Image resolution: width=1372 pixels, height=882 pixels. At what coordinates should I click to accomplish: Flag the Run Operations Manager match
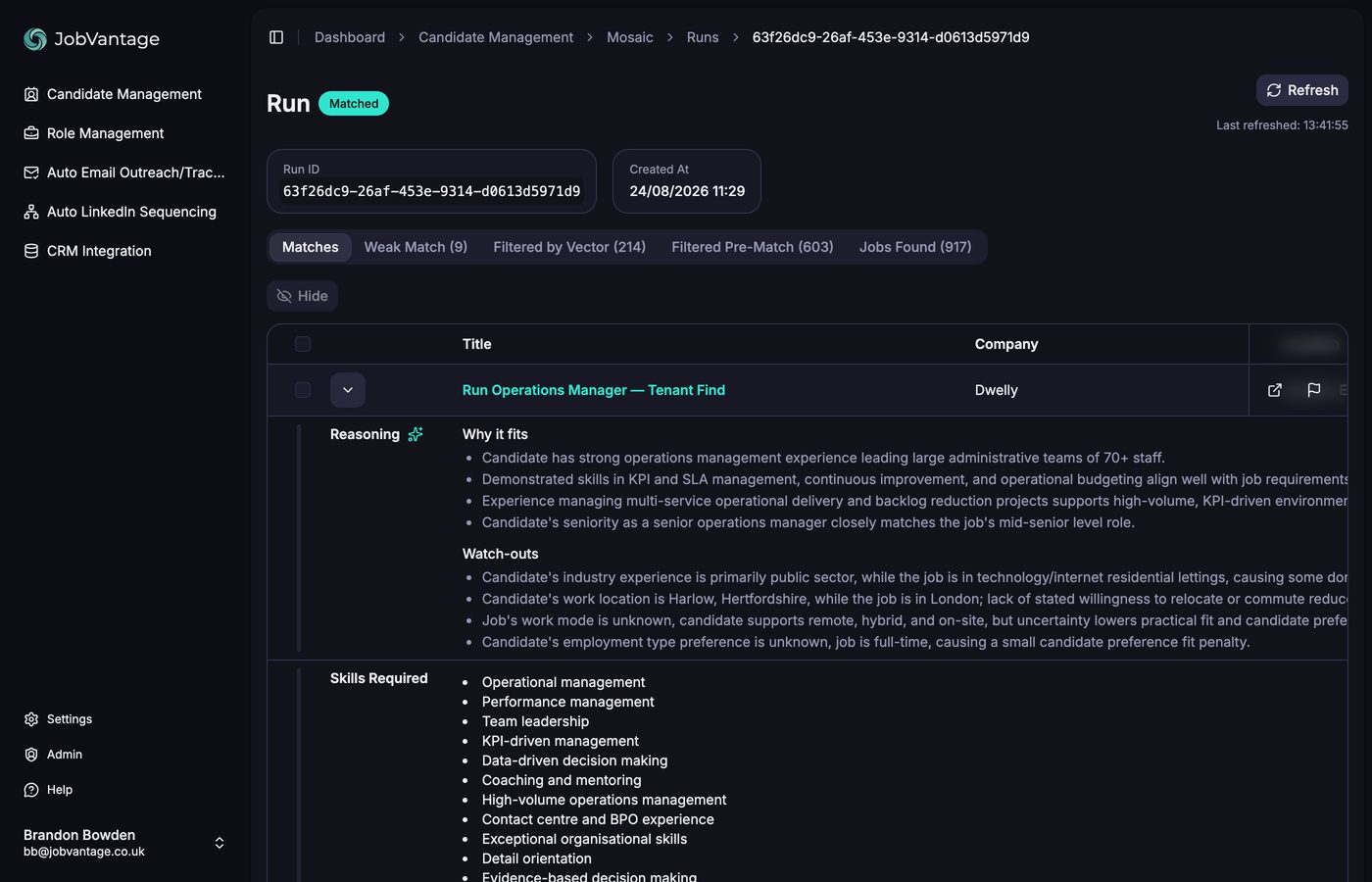[1314, 390]
